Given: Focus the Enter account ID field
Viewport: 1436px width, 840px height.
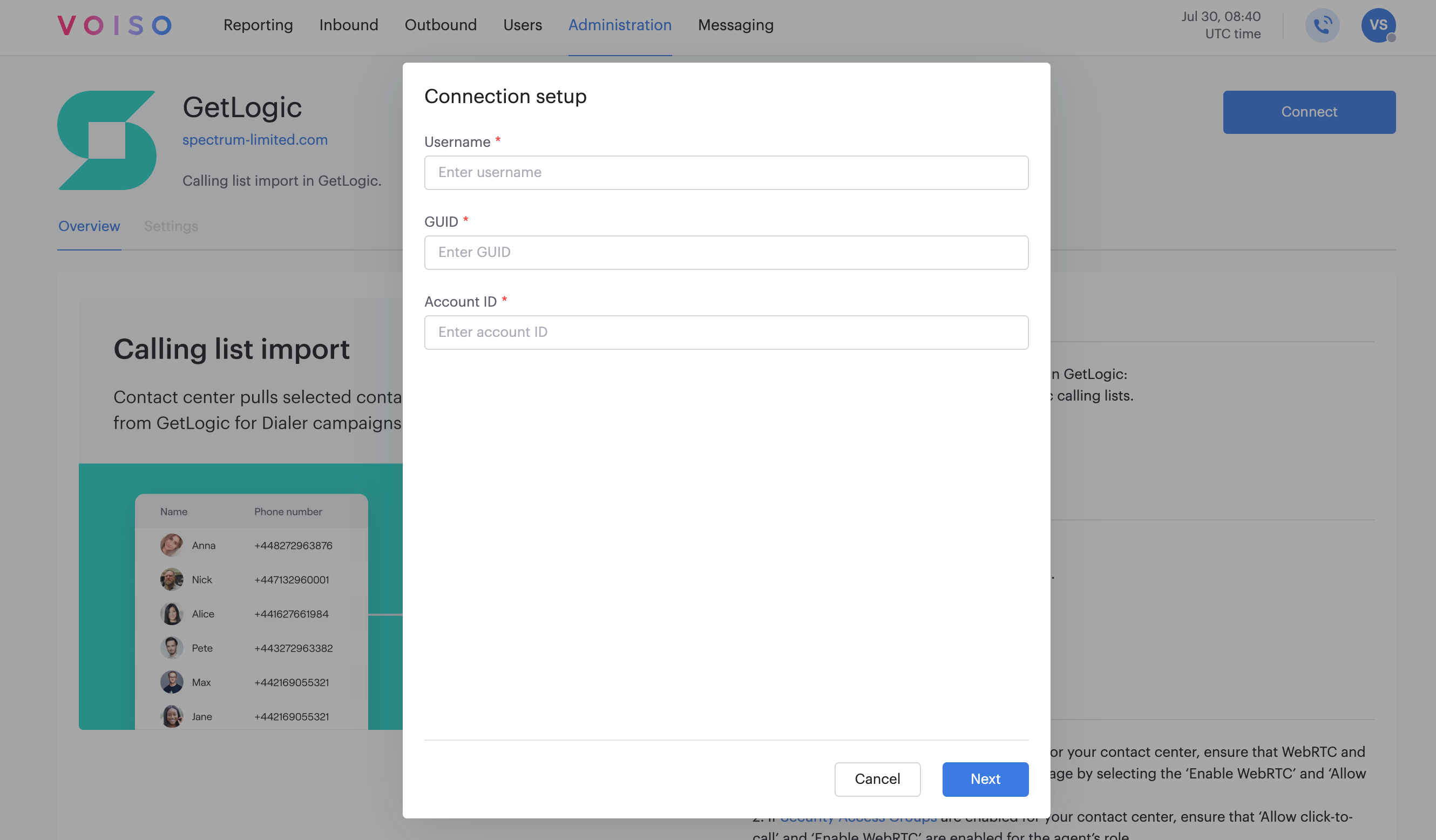Looking at the screenshot, I should pos(726,332).
